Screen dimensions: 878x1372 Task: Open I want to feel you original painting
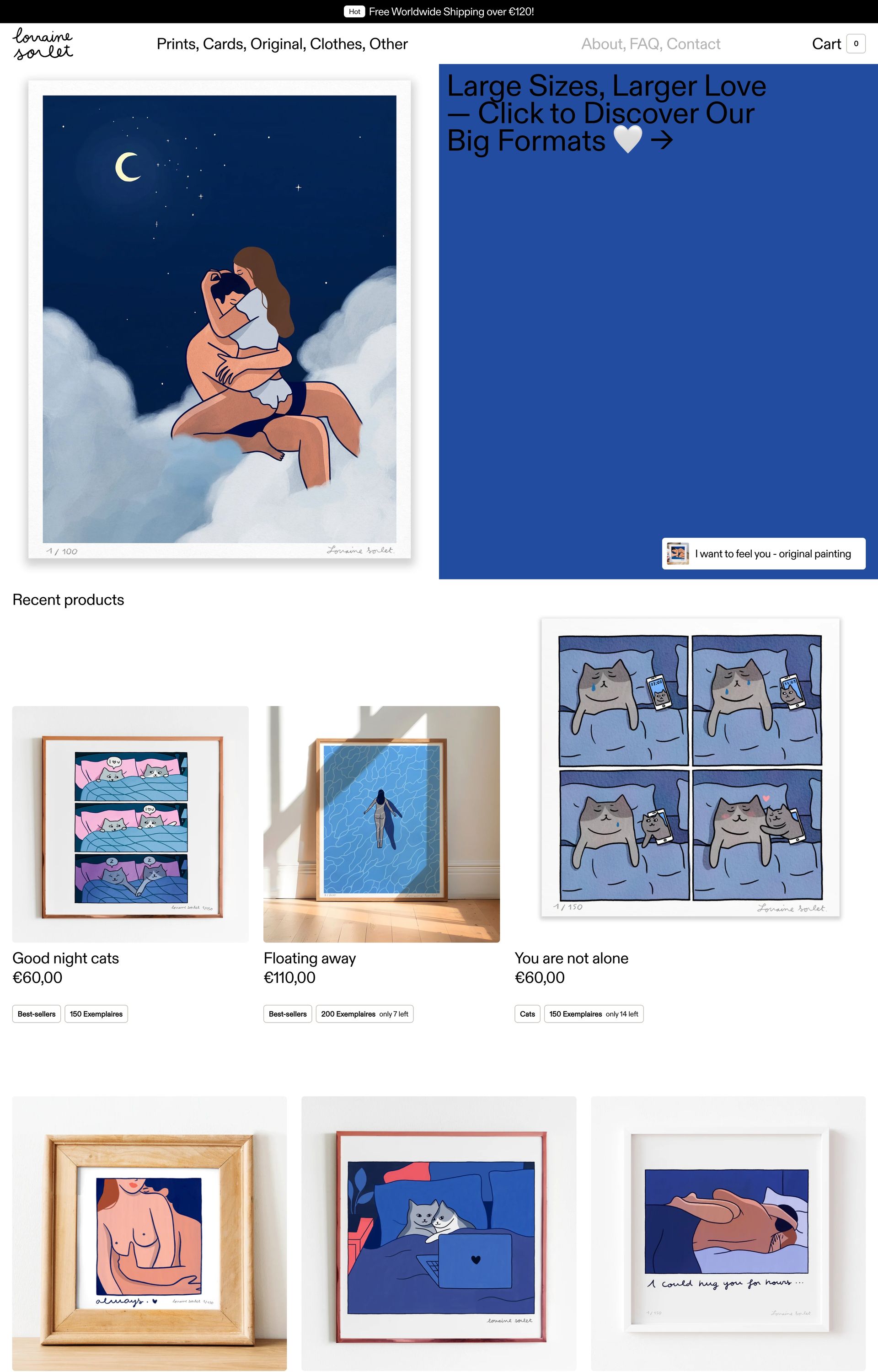(763, 553)
